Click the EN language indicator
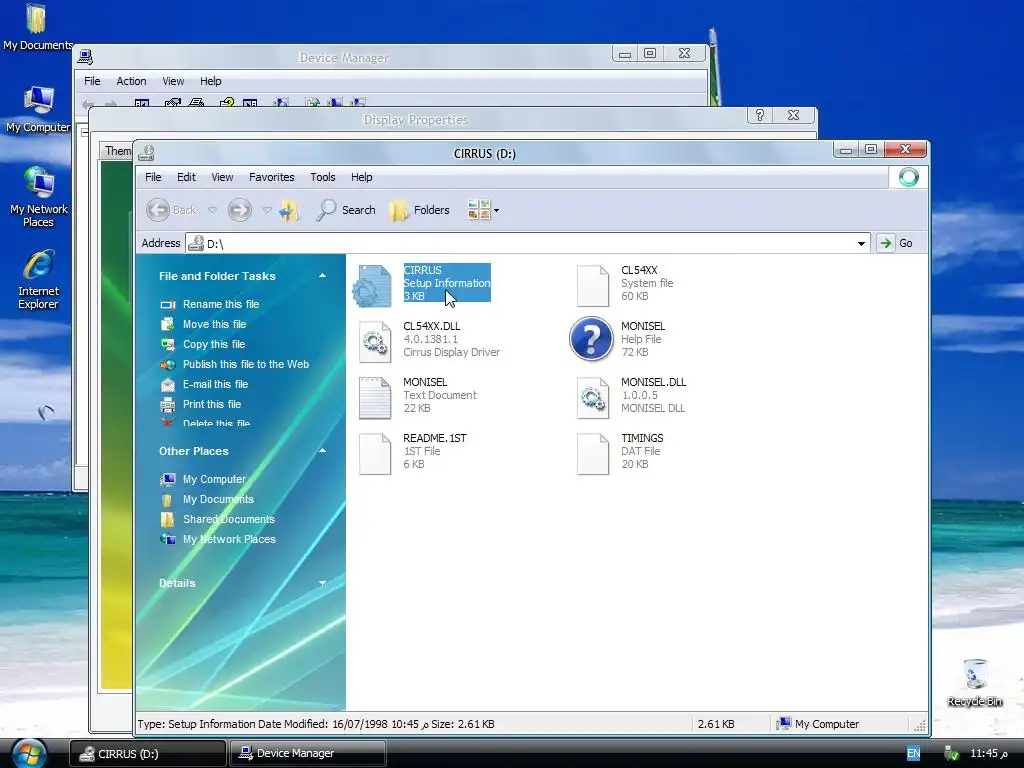This screenshot has width=1024, height=768. [913, 754]
